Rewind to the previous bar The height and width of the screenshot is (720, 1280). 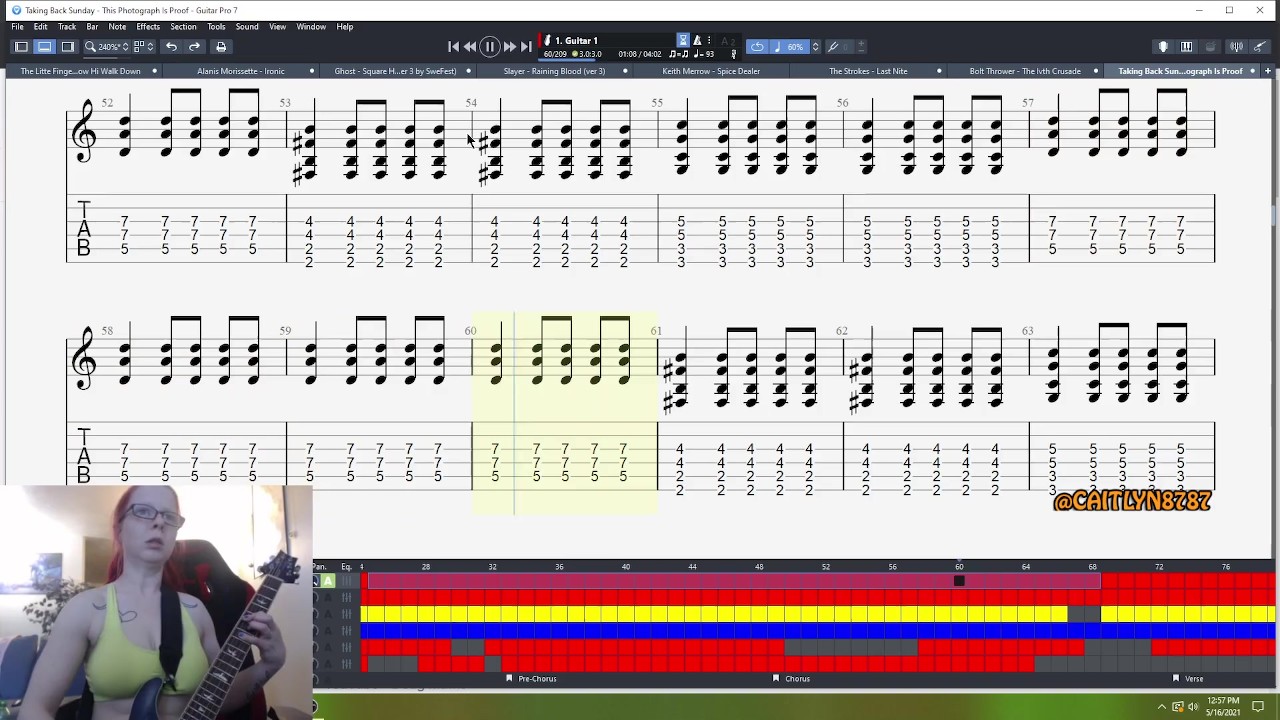tap(470, 47)
